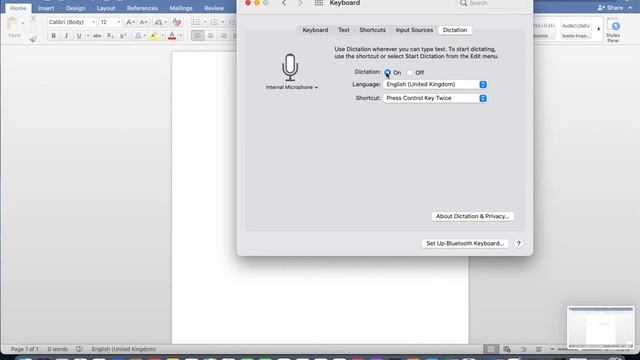Apply Subscript formatting in Word

(x=110, y=36)
